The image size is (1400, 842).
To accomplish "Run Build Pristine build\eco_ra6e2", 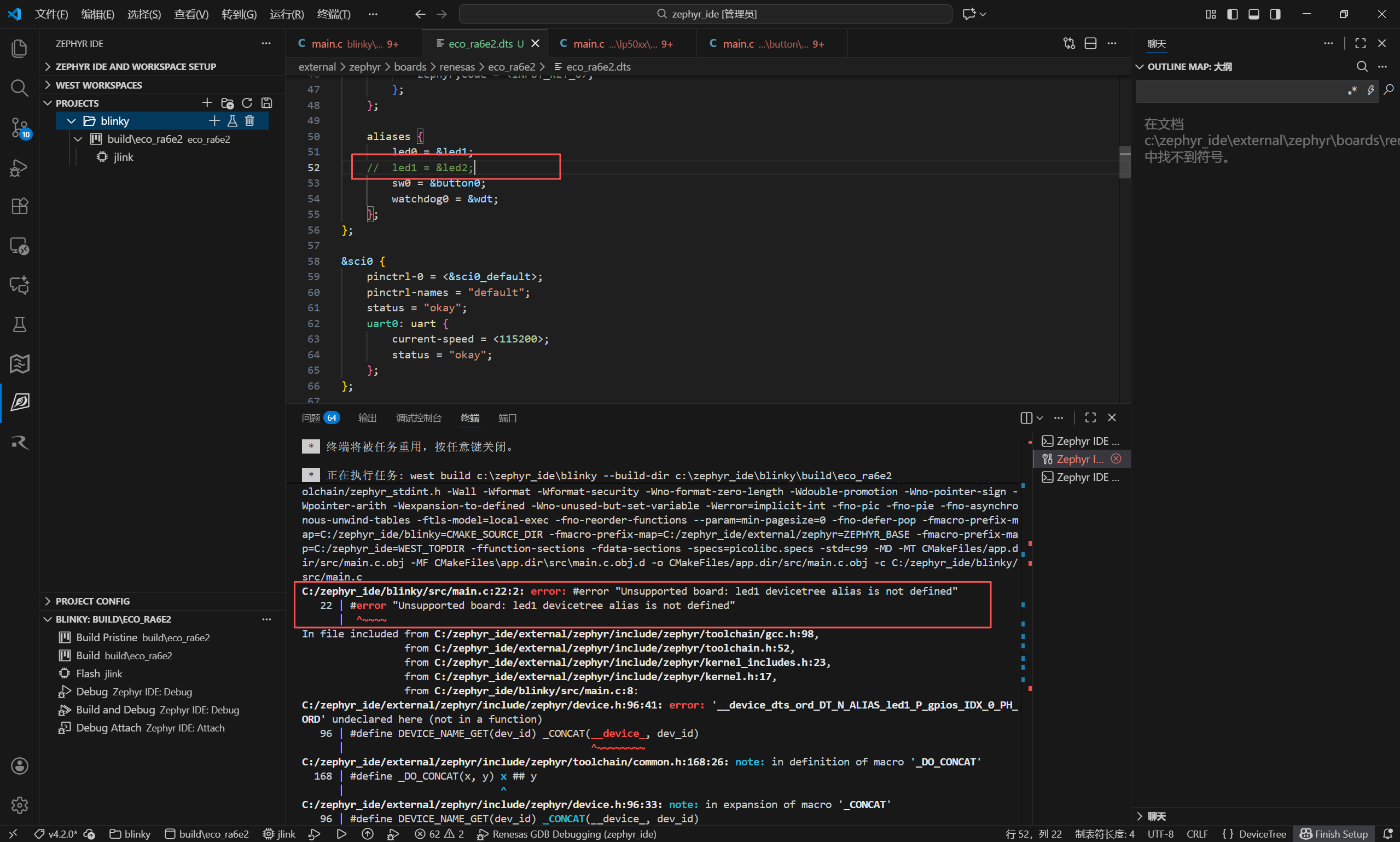I will point(143,637).
